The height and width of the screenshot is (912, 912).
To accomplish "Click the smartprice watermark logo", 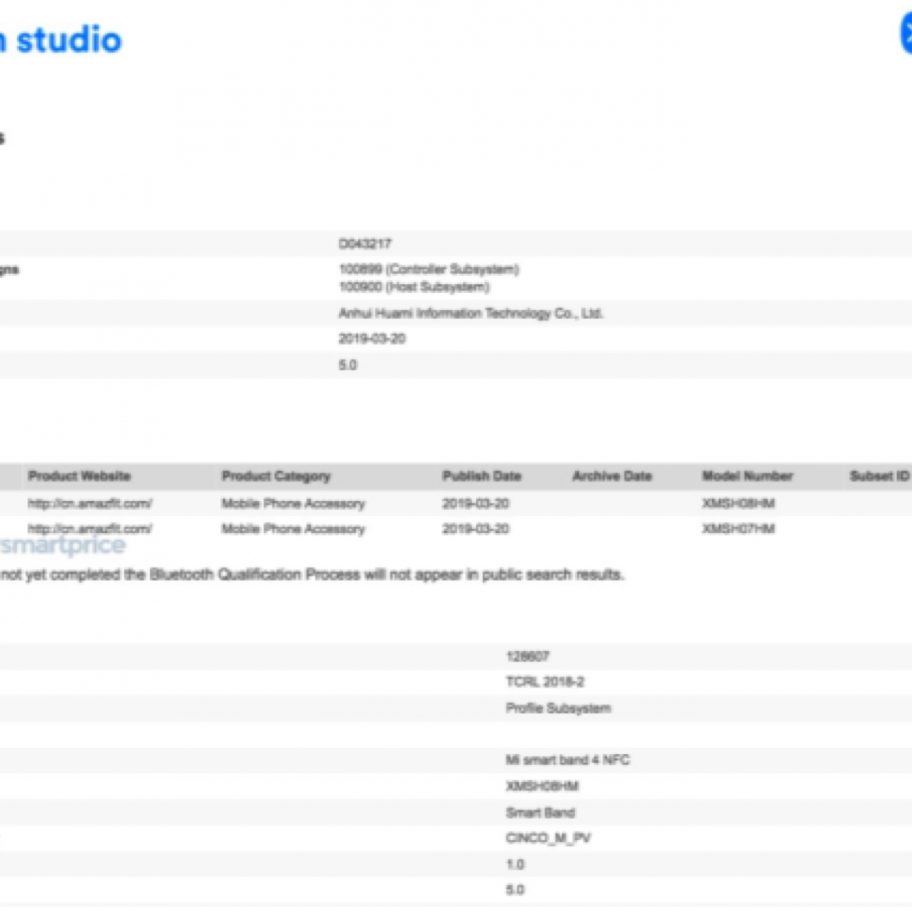I will [63, 546].
